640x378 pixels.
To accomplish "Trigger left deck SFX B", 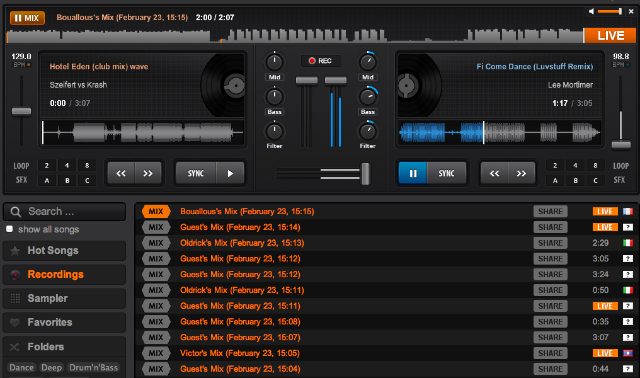I will pos(67,180).
